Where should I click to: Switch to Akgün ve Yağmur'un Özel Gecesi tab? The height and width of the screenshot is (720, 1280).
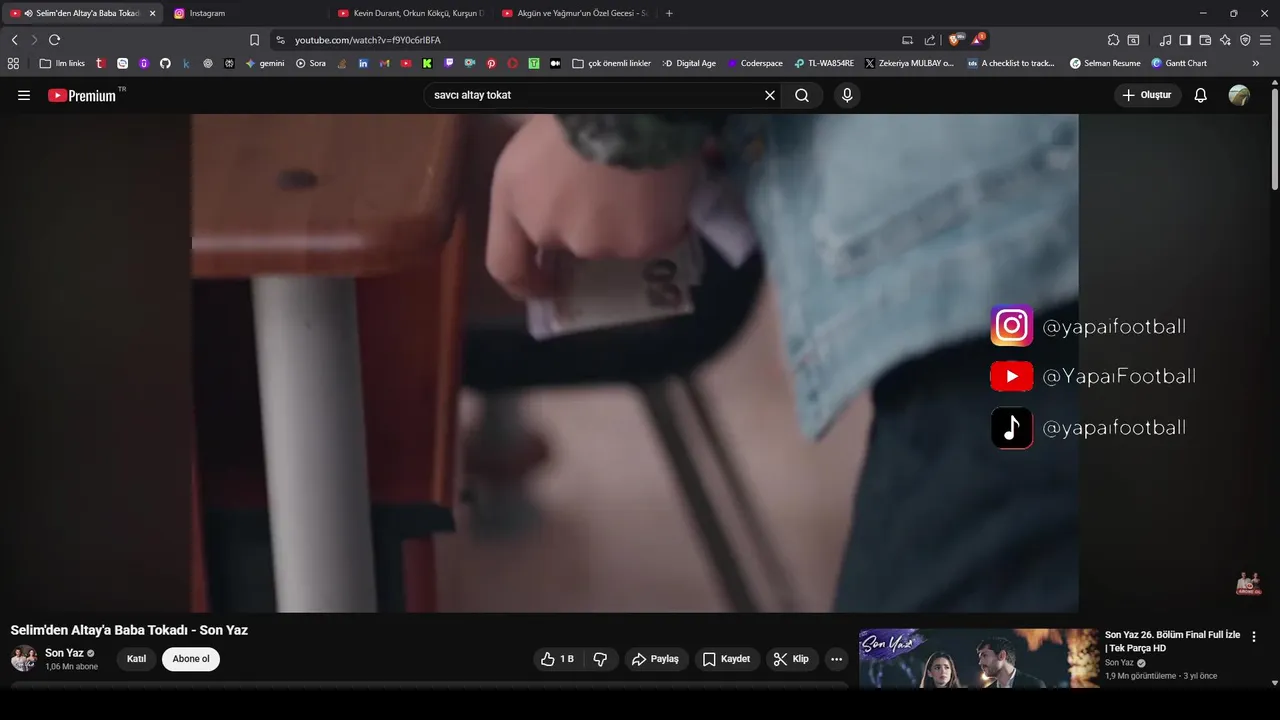coord(575,13)
